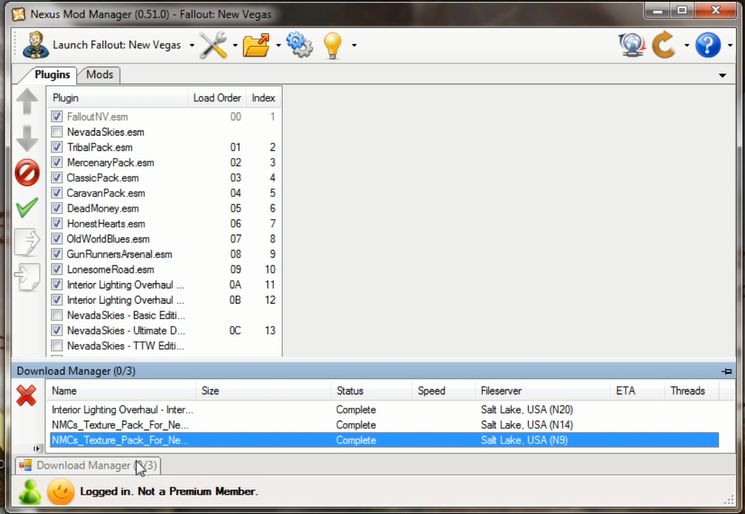Switch to the Mods tab
This screenshot has width=745, height=514.
(x=100, y=75)
